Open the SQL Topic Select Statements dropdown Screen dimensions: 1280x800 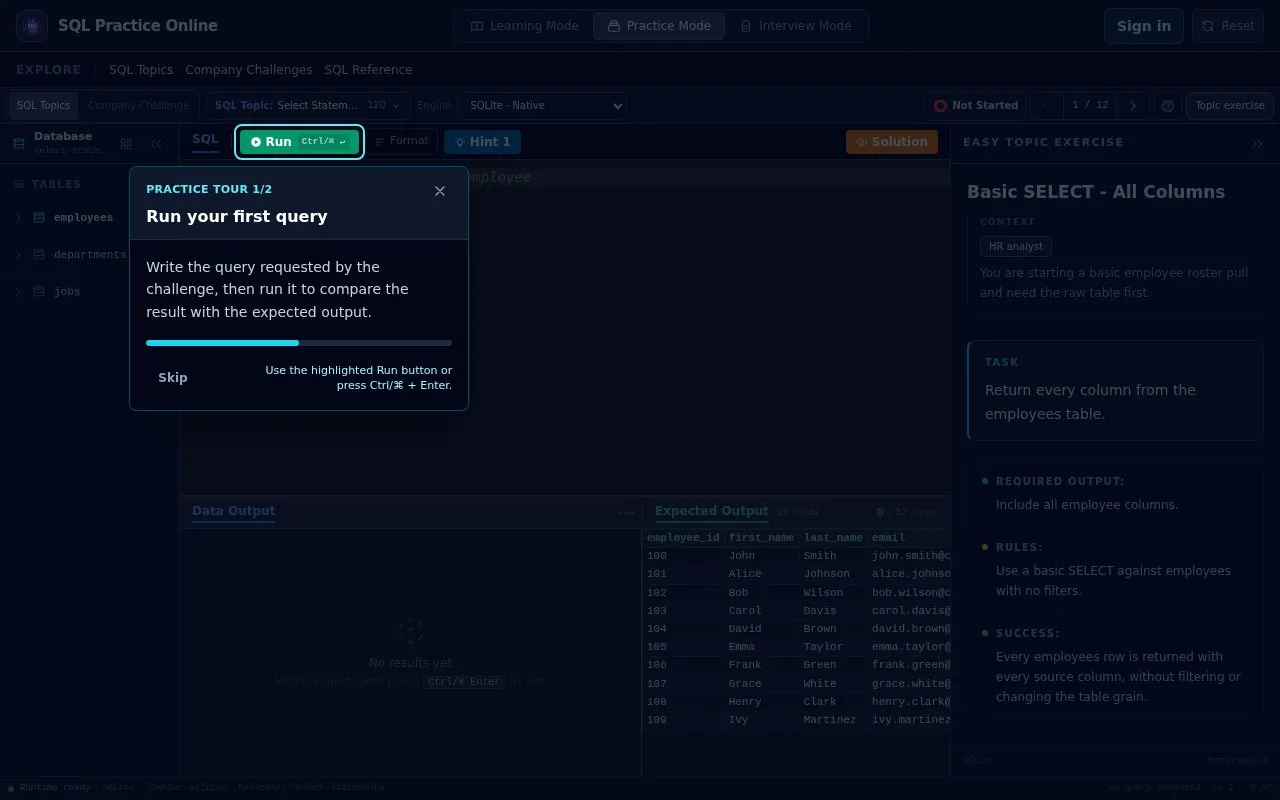point(307,106)
